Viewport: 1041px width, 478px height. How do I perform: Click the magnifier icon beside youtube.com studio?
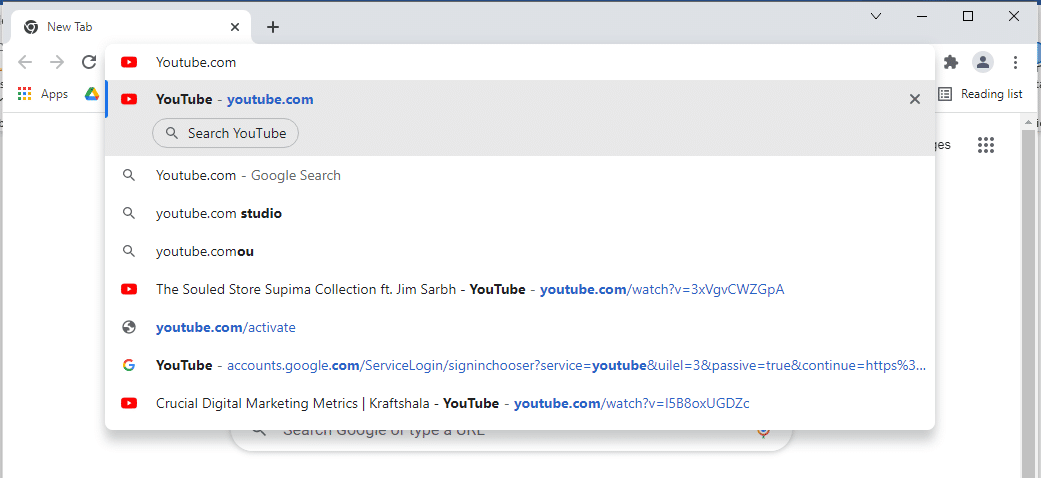(129, 214)
